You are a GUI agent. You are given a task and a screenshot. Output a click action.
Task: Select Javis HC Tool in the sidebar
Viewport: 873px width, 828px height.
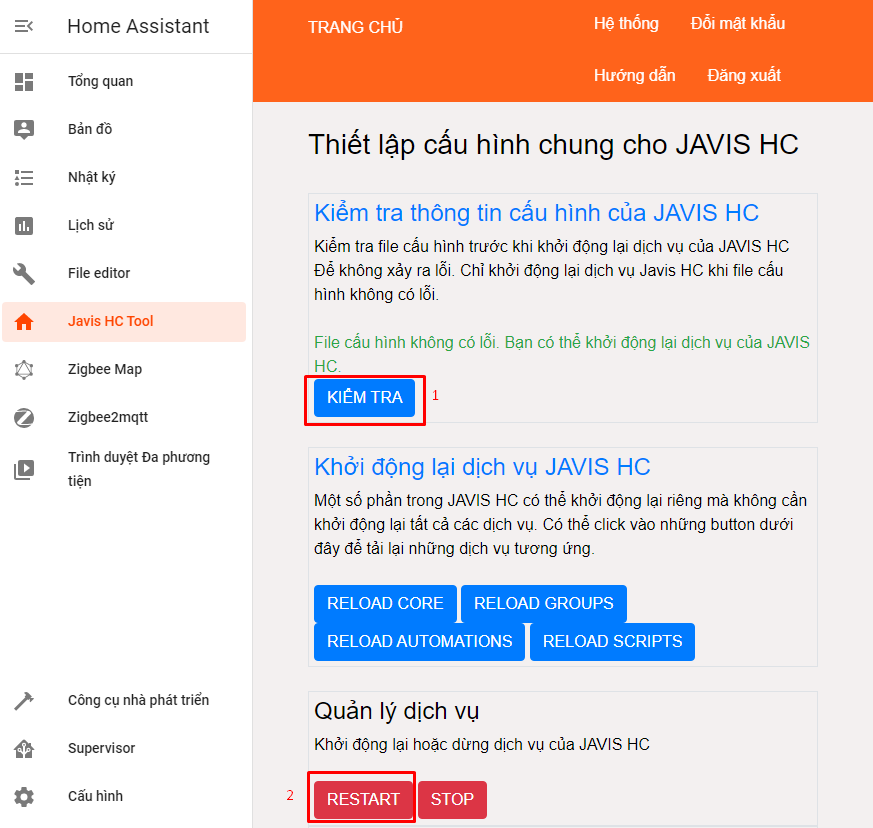coord(124,322)
